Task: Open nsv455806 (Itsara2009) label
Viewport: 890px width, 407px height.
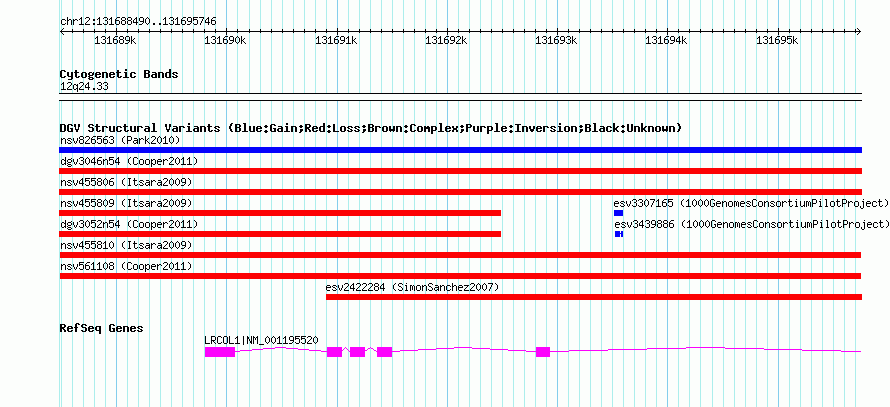Action: click(126, 182)
